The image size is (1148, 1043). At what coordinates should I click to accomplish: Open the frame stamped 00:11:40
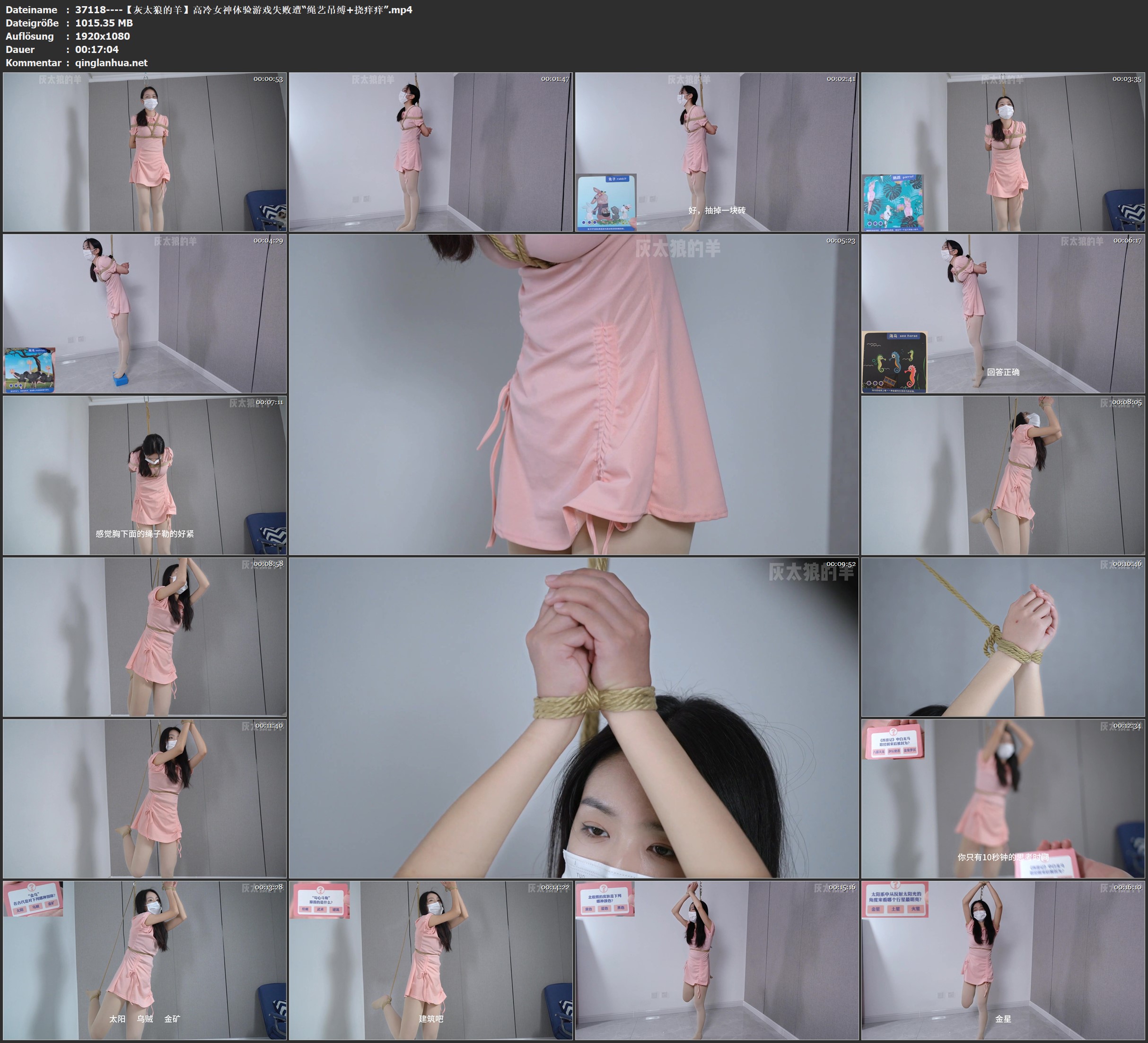(x=145, y=798)
